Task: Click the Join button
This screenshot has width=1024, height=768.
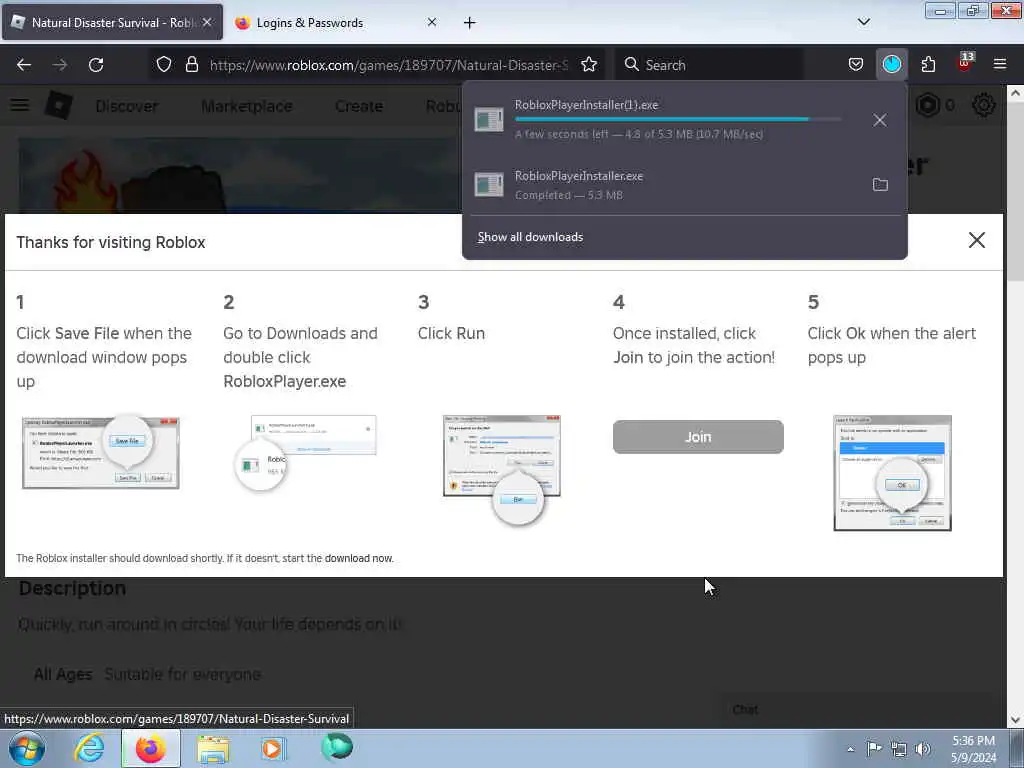Action: [x=698, y=437]
